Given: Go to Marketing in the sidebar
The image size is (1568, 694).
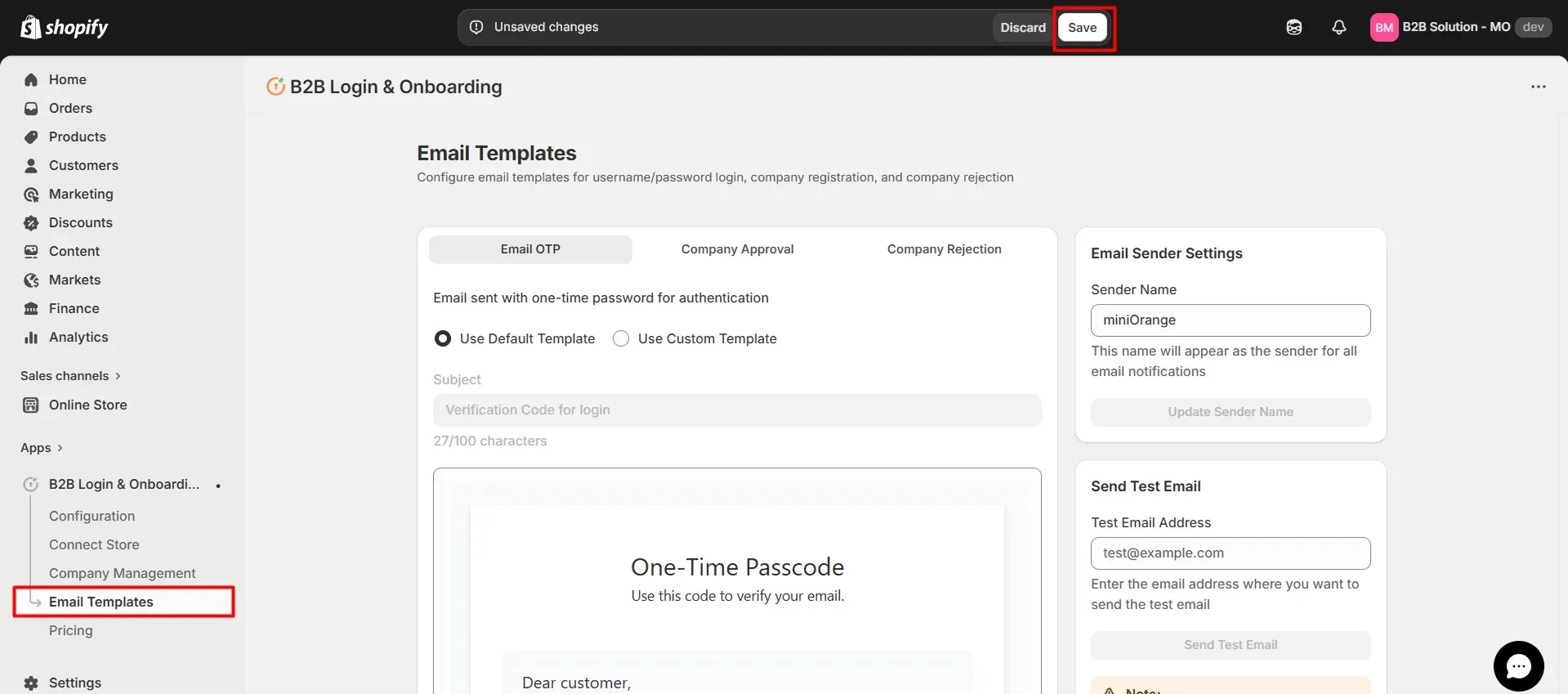Looking at the screenshot, I should pyautogui.click(x=81, y=194).
